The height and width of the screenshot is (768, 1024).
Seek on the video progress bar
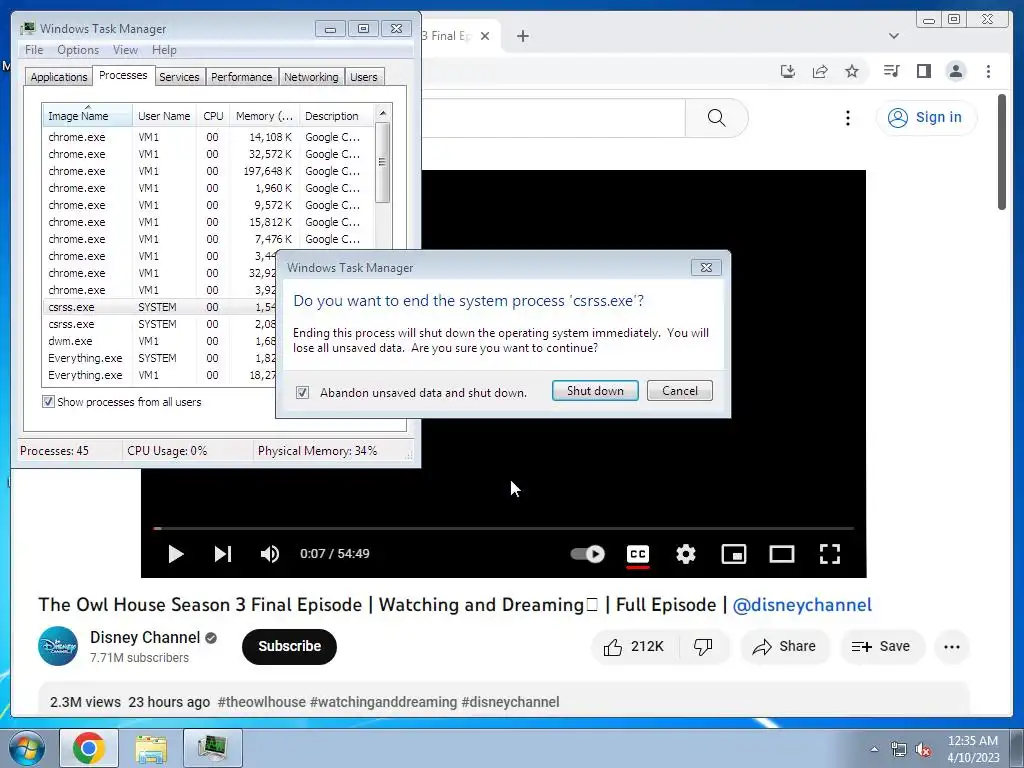[x=504, y=528]
